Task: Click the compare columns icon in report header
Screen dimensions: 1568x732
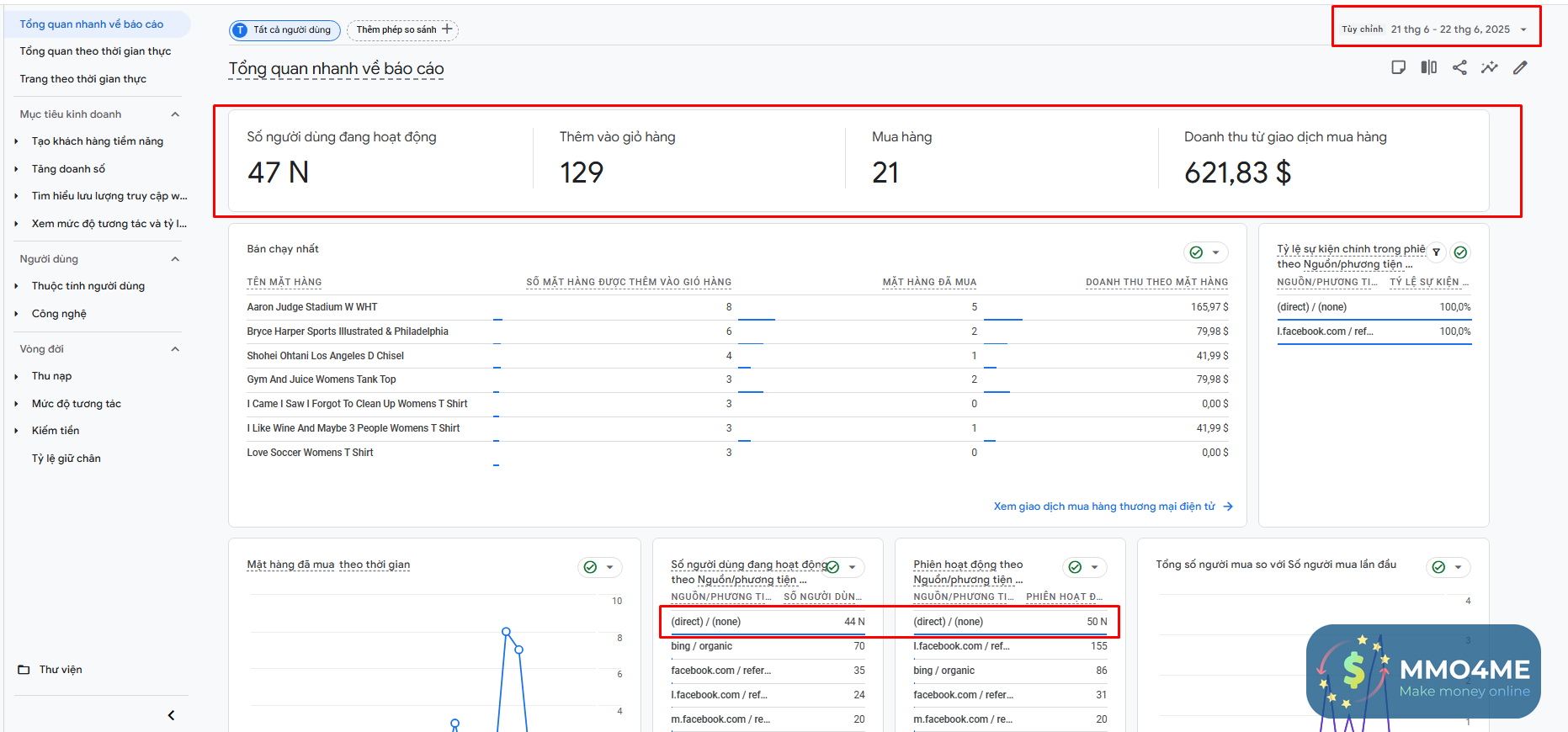Action: click(x=1428, y=67)
